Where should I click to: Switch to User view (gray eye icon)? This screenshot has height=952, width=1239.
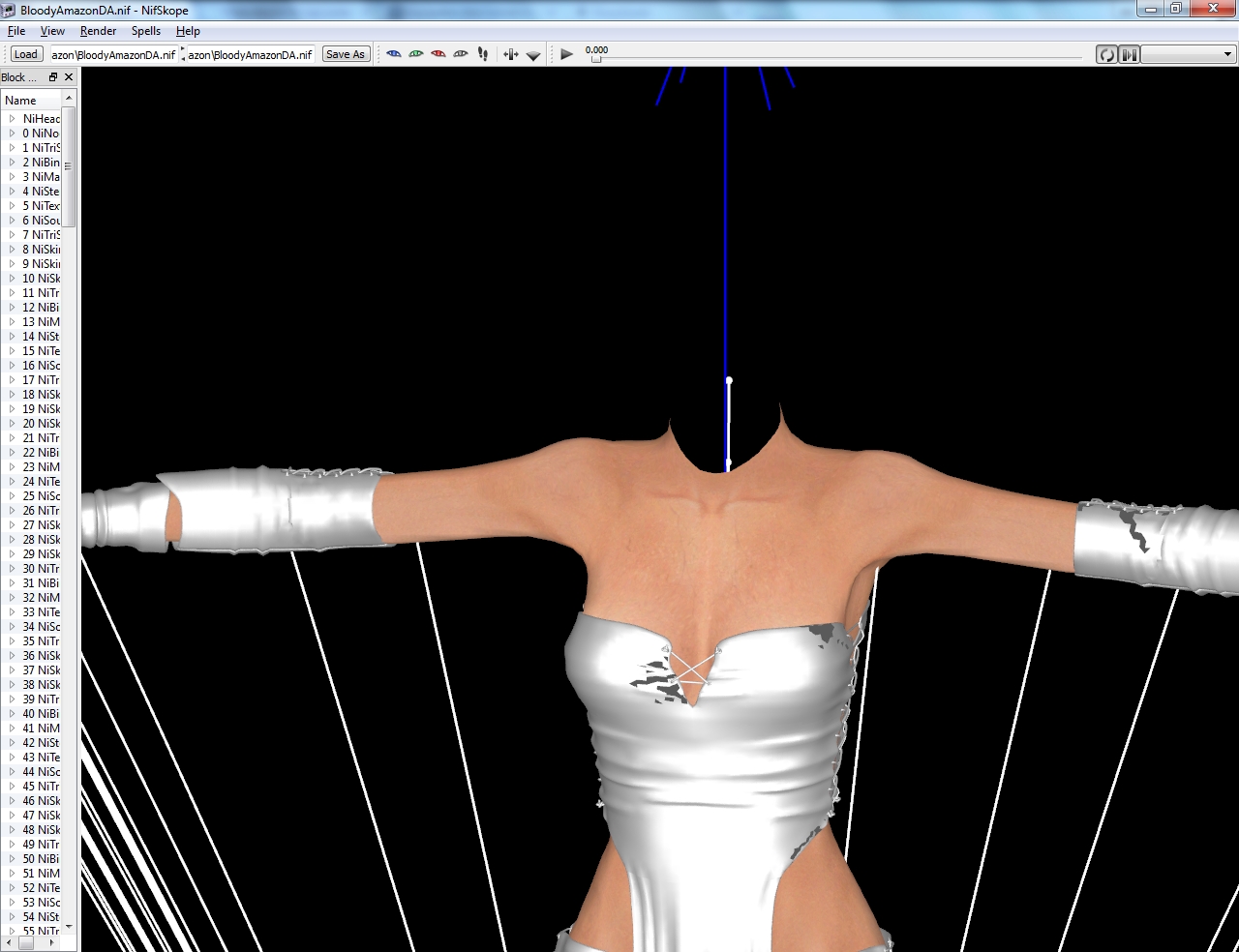pos(461,54)
